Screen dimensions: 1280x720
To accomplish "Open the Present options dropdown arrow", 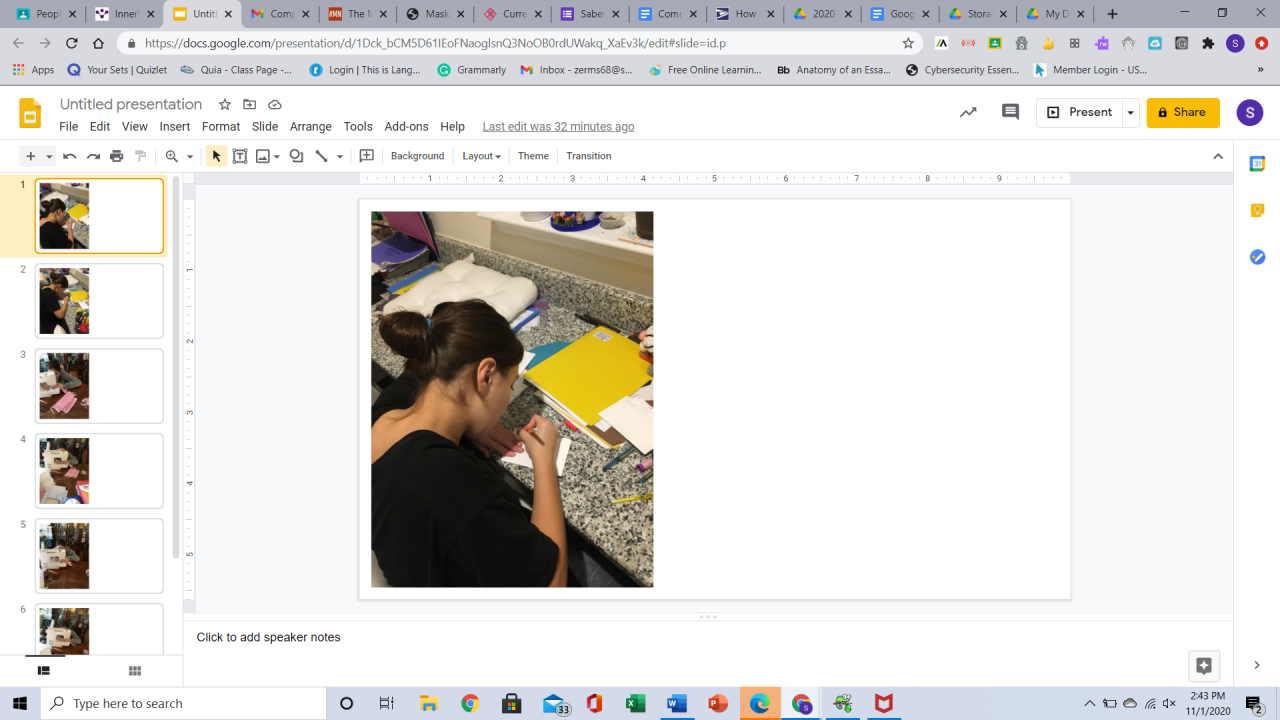I will click(x=1131, y=113).
